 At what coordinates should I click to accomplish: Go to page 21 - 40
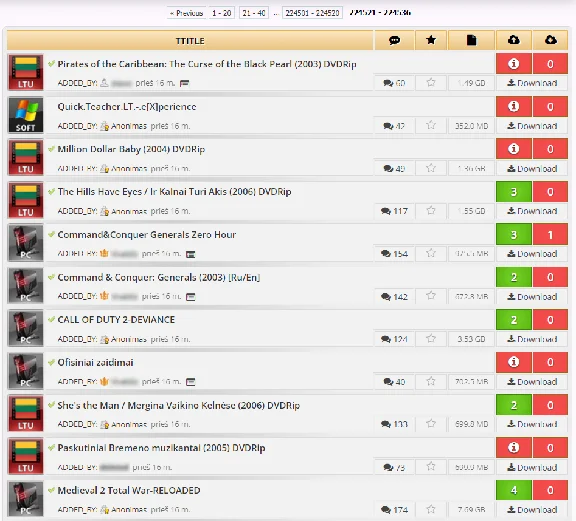pos(253,13)
